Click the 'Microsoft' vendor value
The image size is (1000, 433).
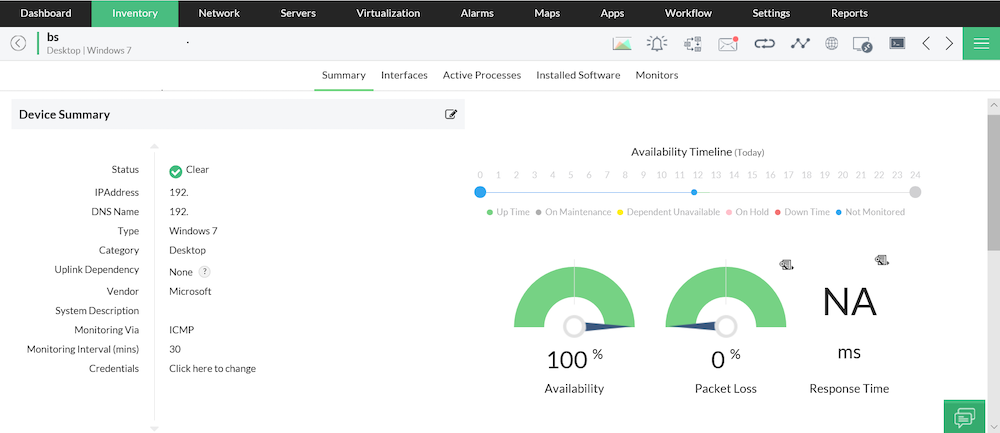coord(190,291)
